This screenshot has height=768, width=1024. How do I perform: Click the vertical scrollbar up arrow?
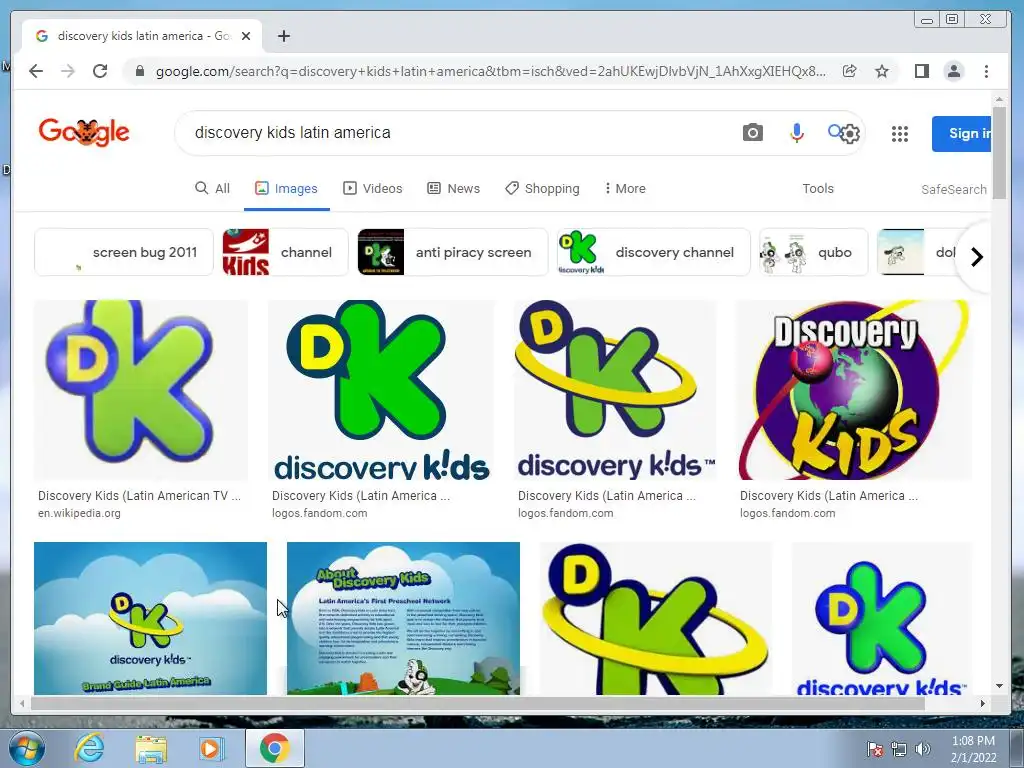pos(999,100)
